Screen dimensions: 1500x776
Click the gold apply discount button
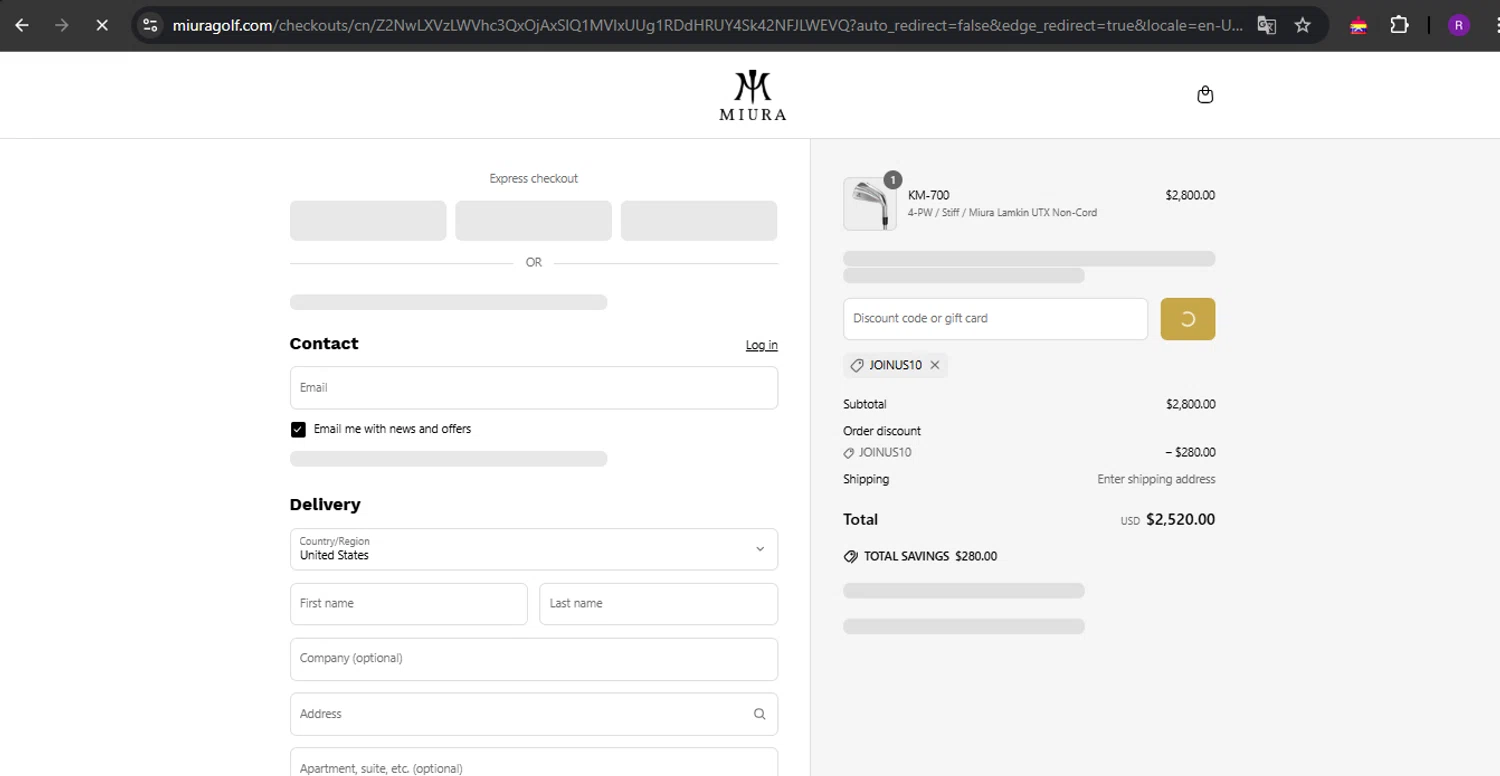pyautogui.click(x=1188, y=319)
